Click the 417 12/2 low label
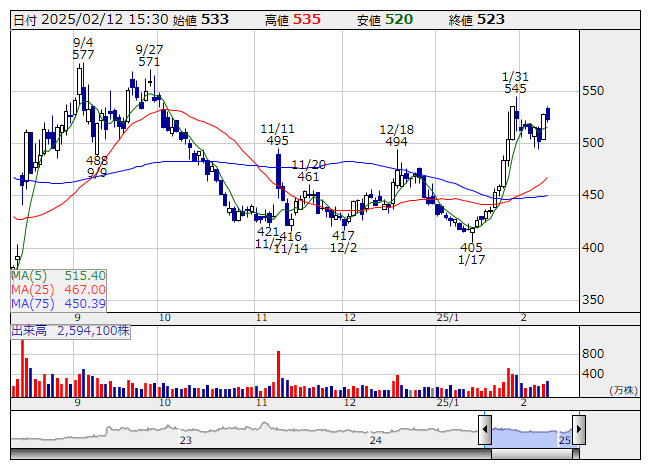Image resolution: width=653 pixels, height=470 pixels. (x=343, y=241)
